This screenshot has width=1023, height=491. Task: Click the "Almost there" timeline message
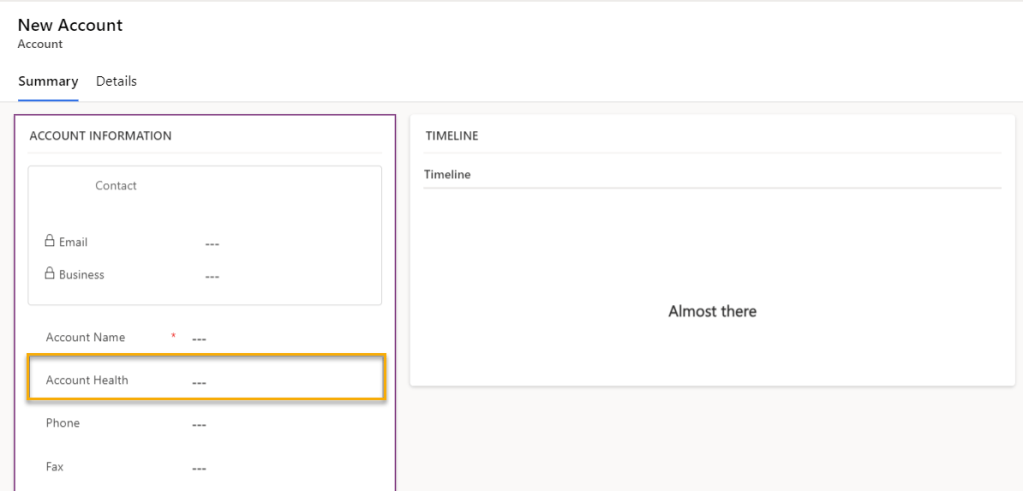[712, 311]
